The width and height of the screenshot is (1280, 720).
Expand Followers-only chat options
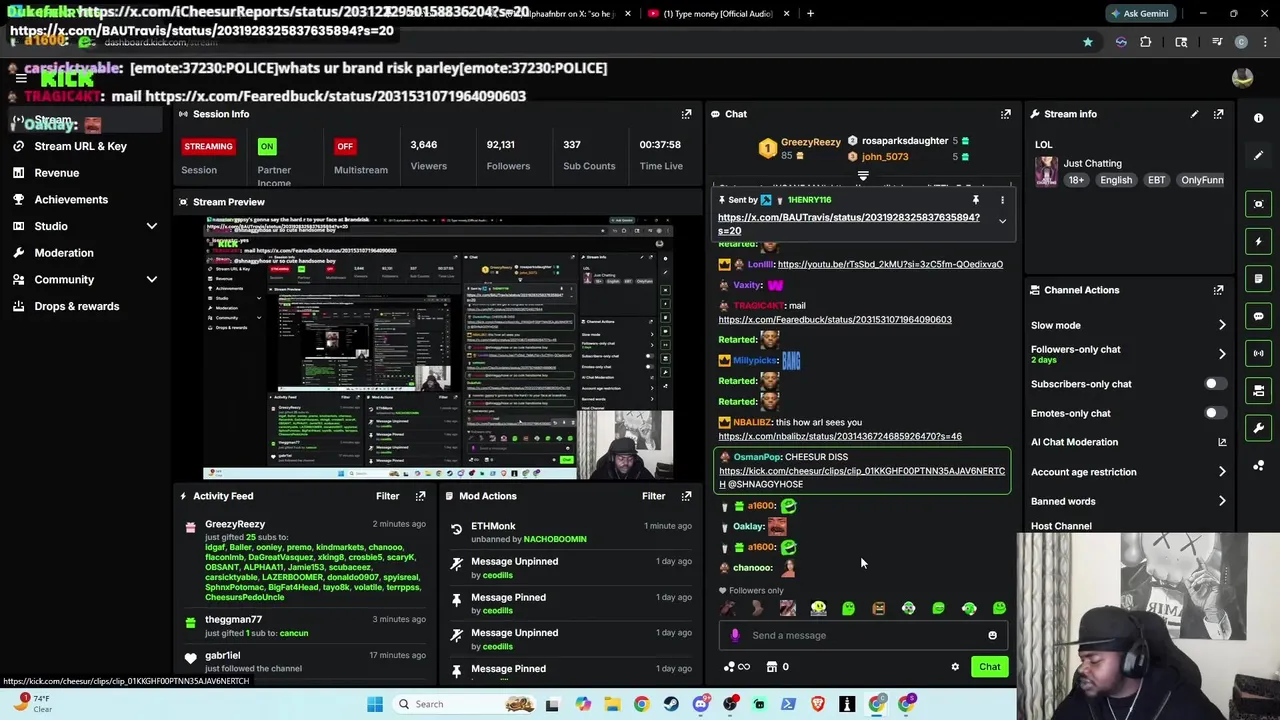point(1222,354)
